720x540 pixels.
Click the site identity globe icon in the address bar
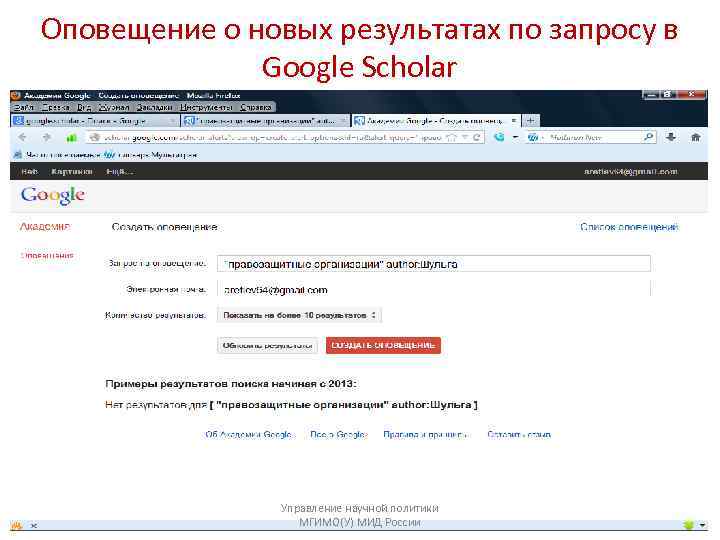pyautogui.click(x=95, y=137)
